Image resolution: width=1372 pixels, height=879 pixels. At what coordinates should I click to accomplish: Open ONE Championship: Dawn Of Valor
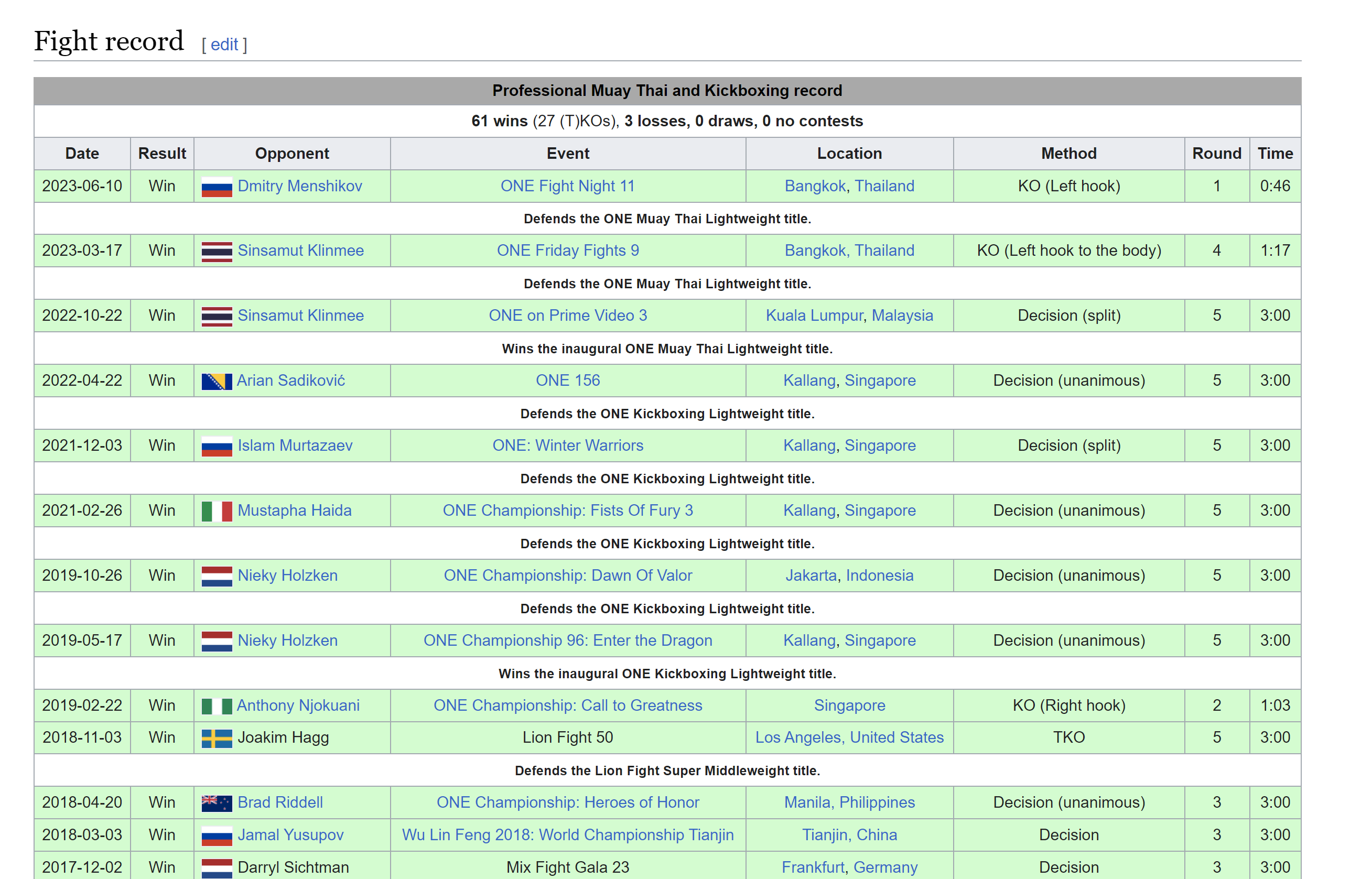568,576
